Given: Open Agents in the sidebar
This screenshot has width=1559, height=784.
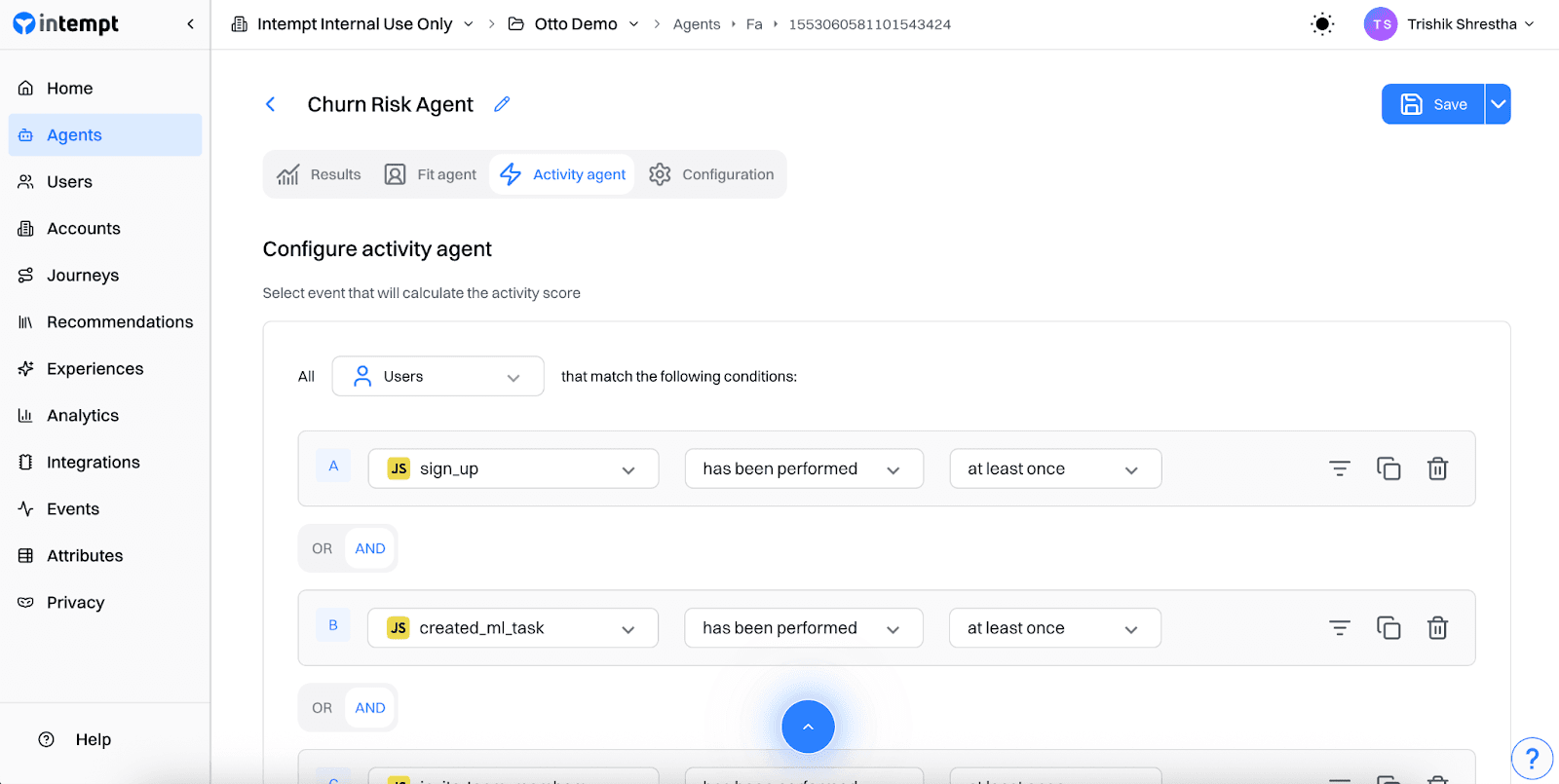Looking at the screenshot, I should click(105, 135).
